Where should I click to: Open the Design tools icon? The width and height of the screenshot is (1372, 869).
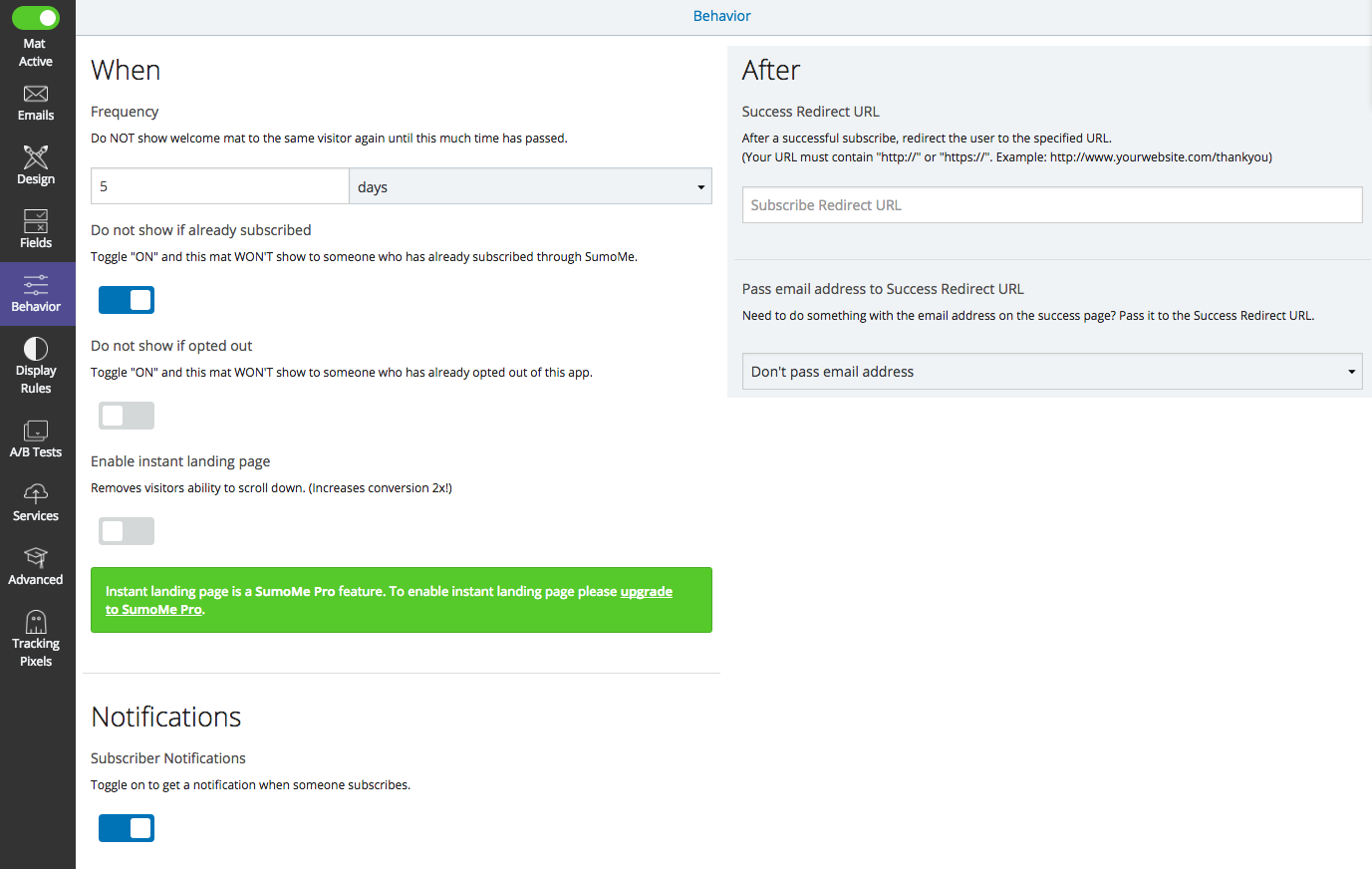click(36, 157)
